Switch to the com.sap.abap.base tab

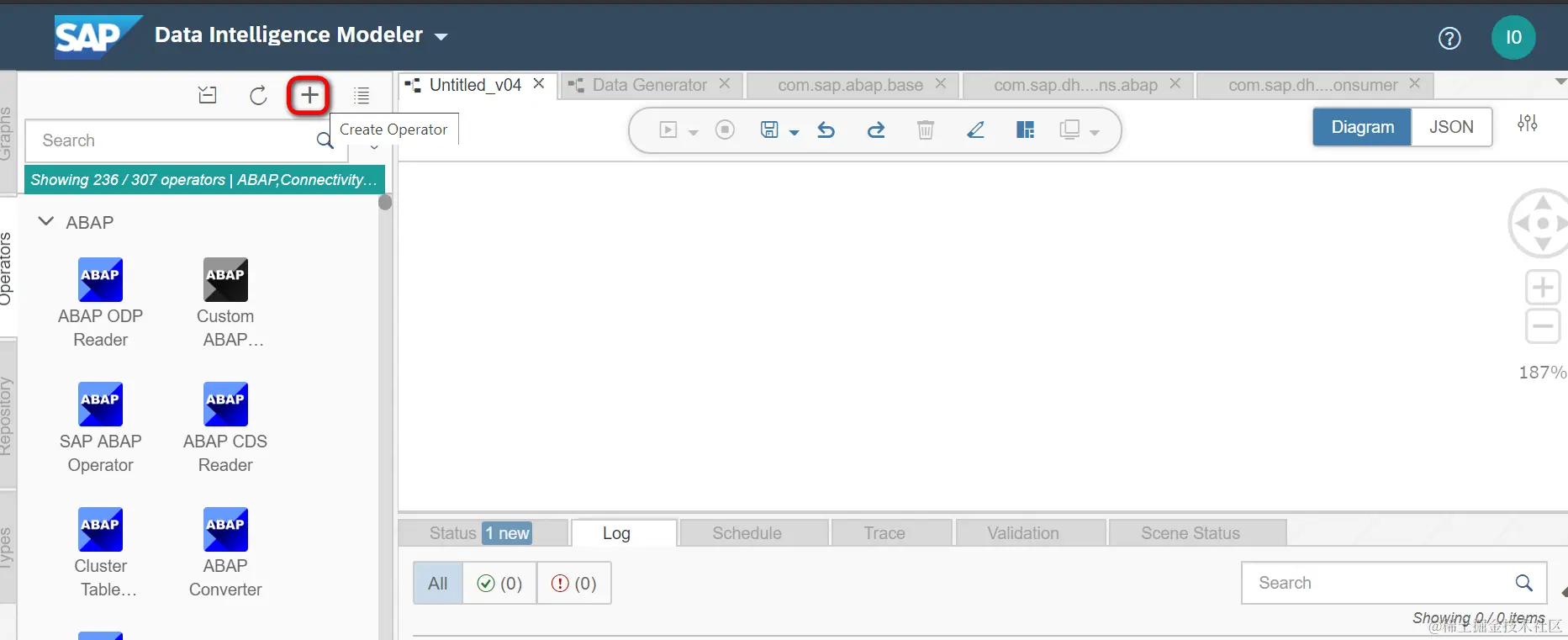click(850, 85)
